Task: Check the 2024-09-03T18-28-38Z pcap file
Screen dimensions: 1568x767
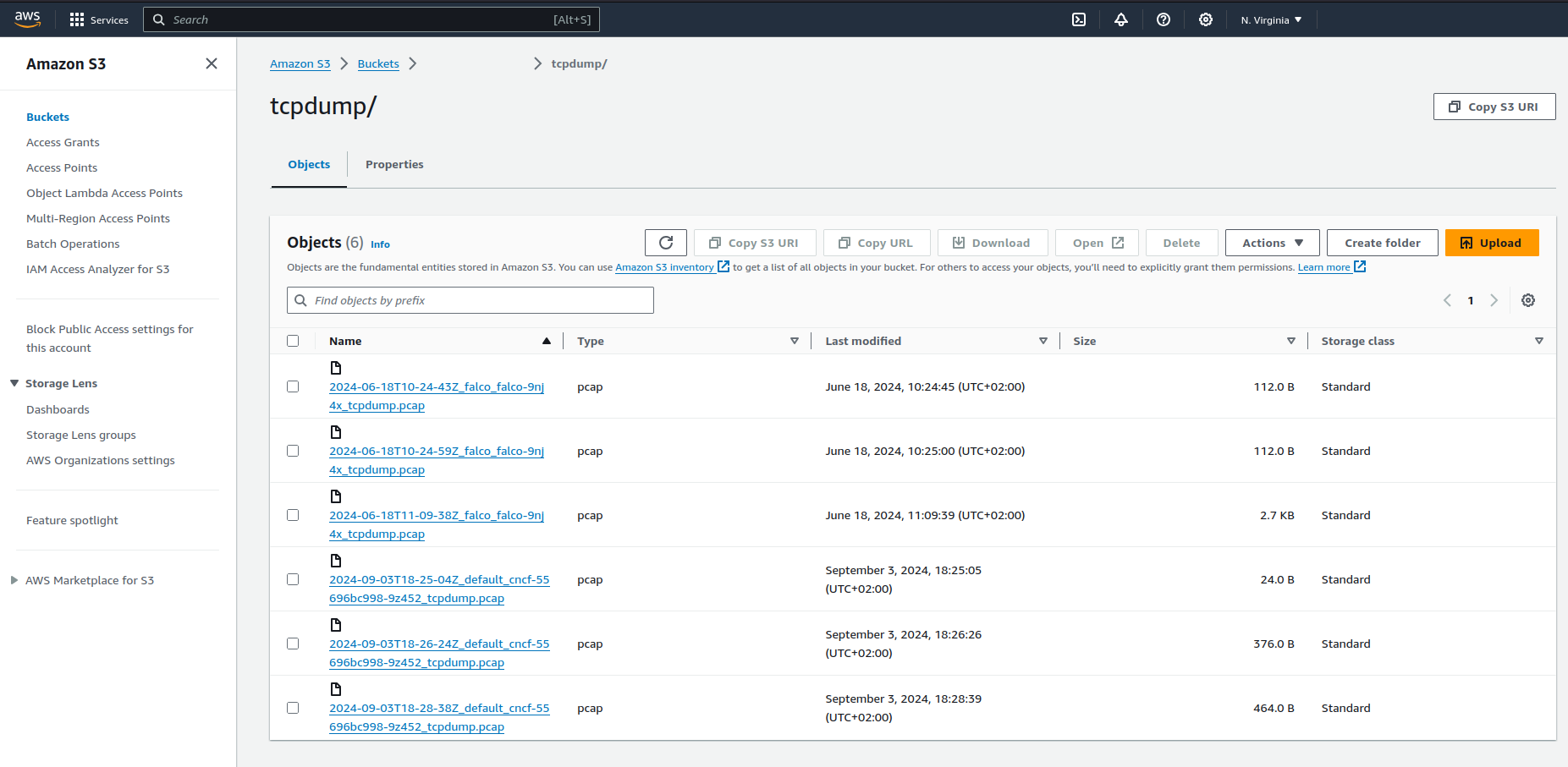Action: coord(293,708)
